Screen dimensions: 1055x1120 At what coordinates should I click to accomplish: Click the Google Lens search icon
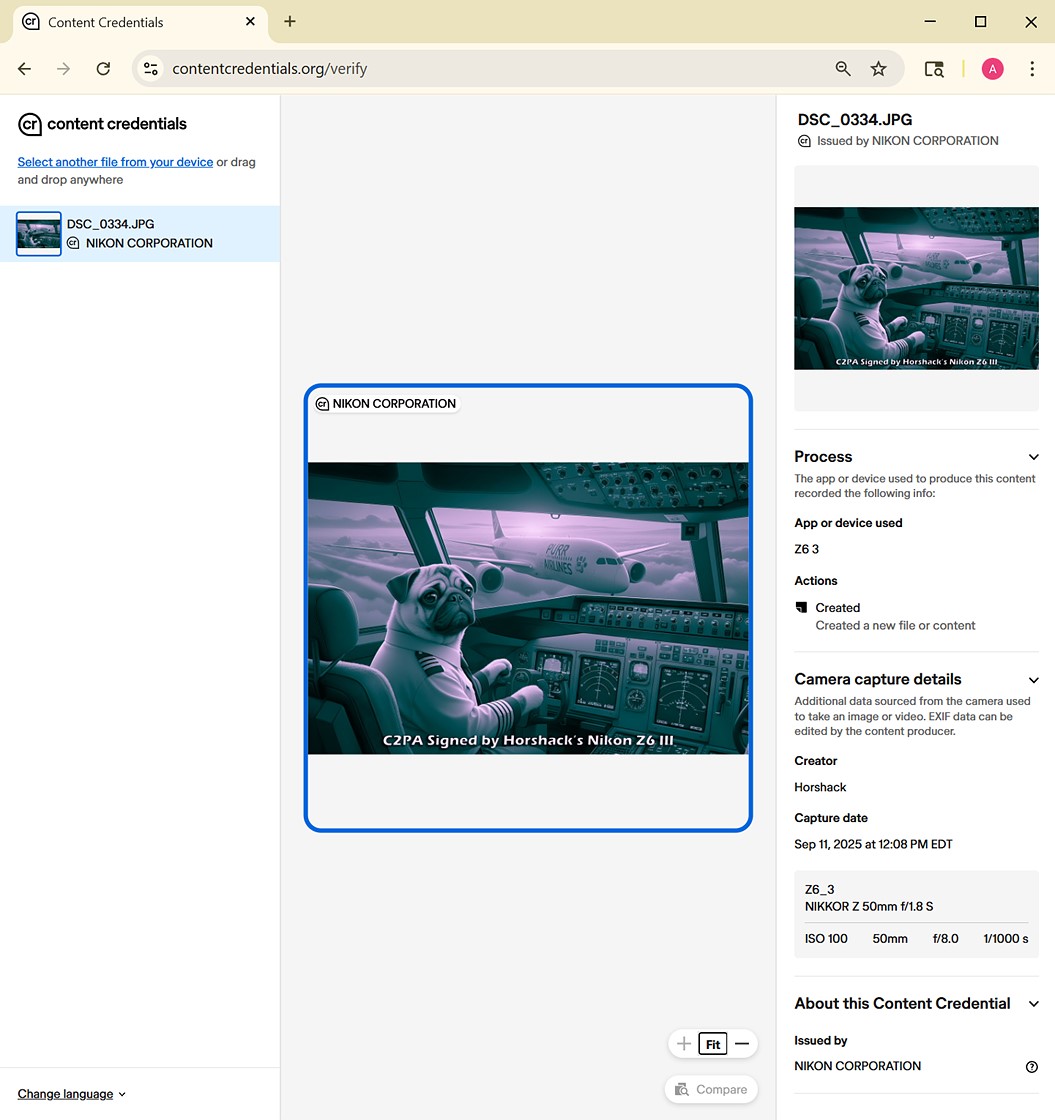(x=933, y=69)
